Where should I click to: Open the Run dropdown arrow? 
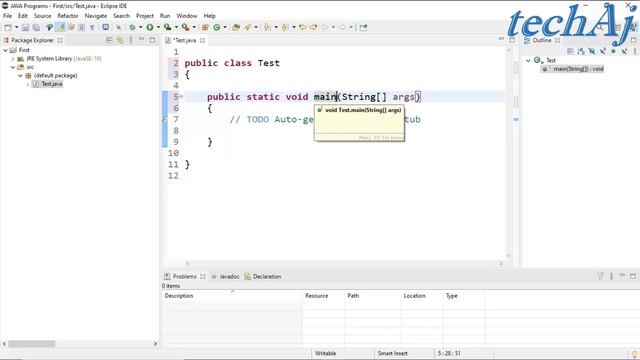click(158, 27)
